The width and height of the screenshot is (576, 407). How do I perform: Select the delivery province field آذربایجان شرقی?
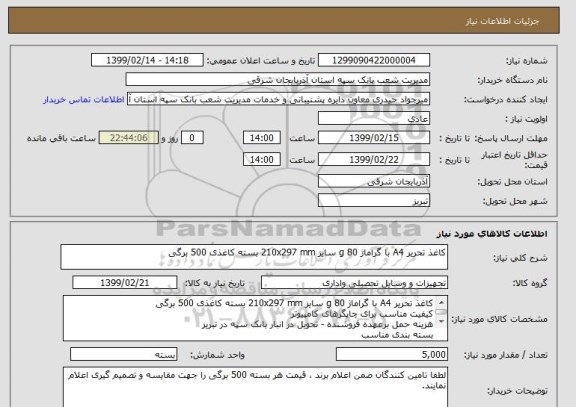(x=374, y=181)
